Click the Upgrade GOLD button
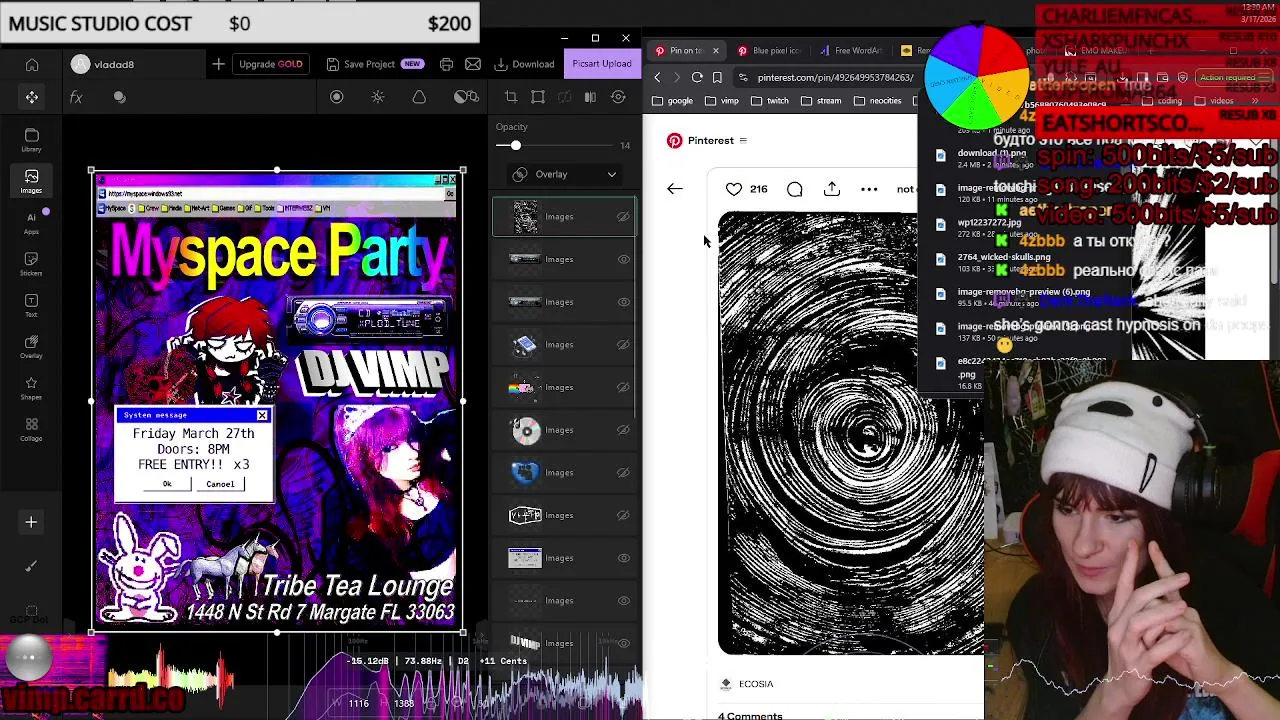The image size is (1280, 720). coord(270,64)
